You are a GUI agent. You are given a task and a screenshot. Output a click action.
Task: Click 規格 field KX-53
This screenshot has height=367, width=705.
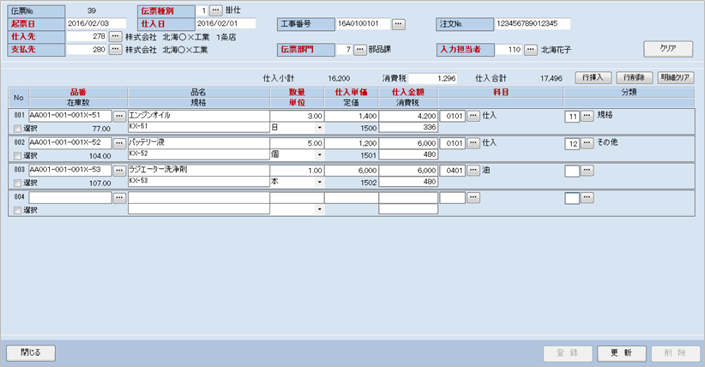pos(199,182)
